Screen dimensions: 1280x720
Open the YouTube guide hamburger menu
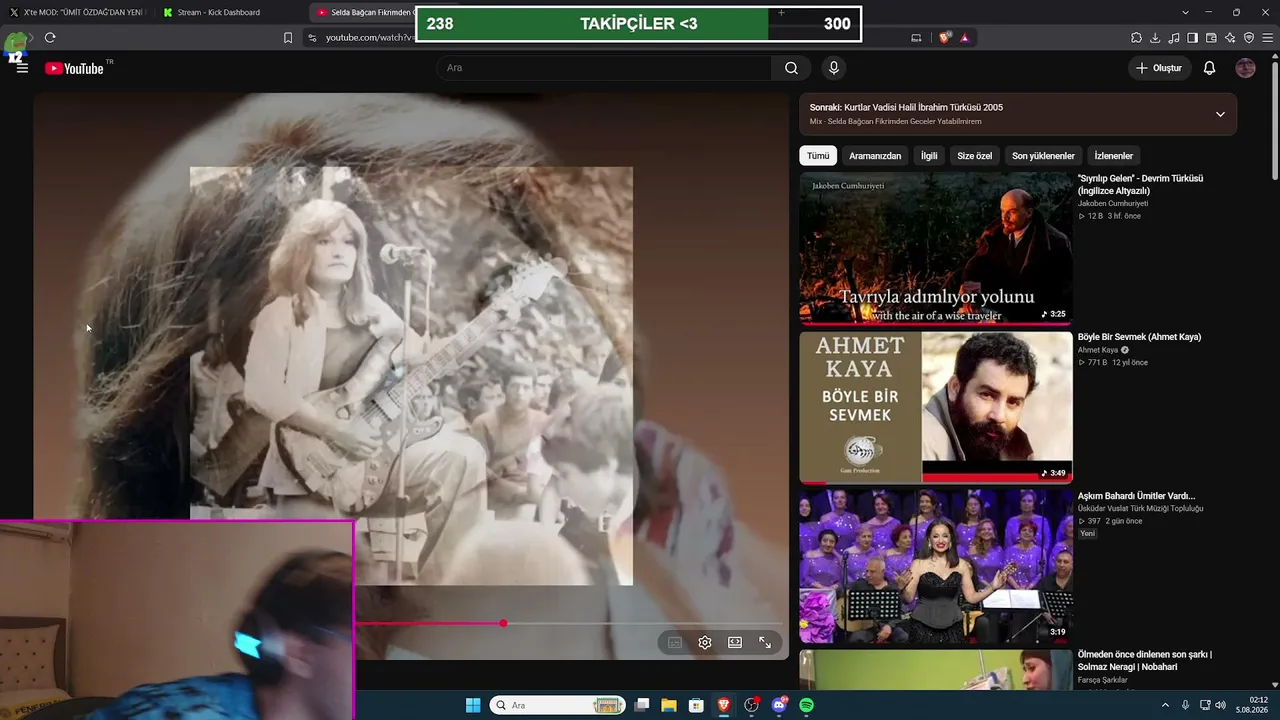click(x=22, y=68)
